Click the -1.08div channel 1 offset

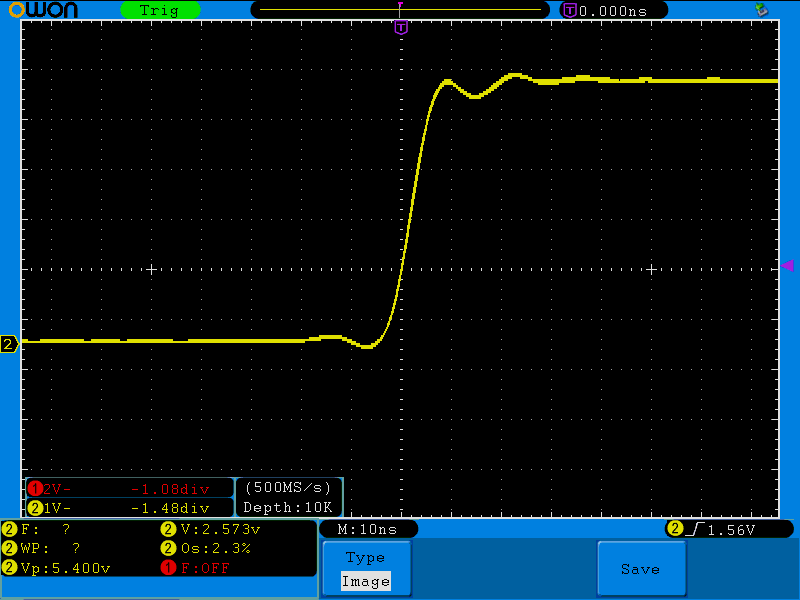(170, 489)
